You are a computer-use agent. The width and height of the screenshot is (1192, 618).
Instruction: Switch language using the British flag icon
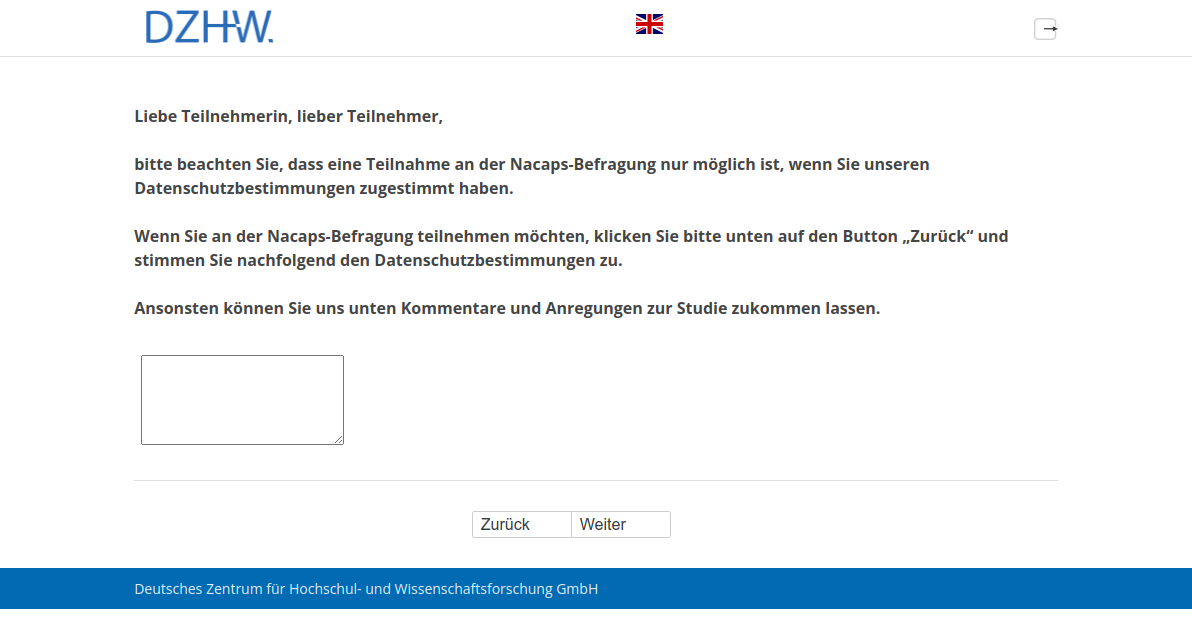649,23
